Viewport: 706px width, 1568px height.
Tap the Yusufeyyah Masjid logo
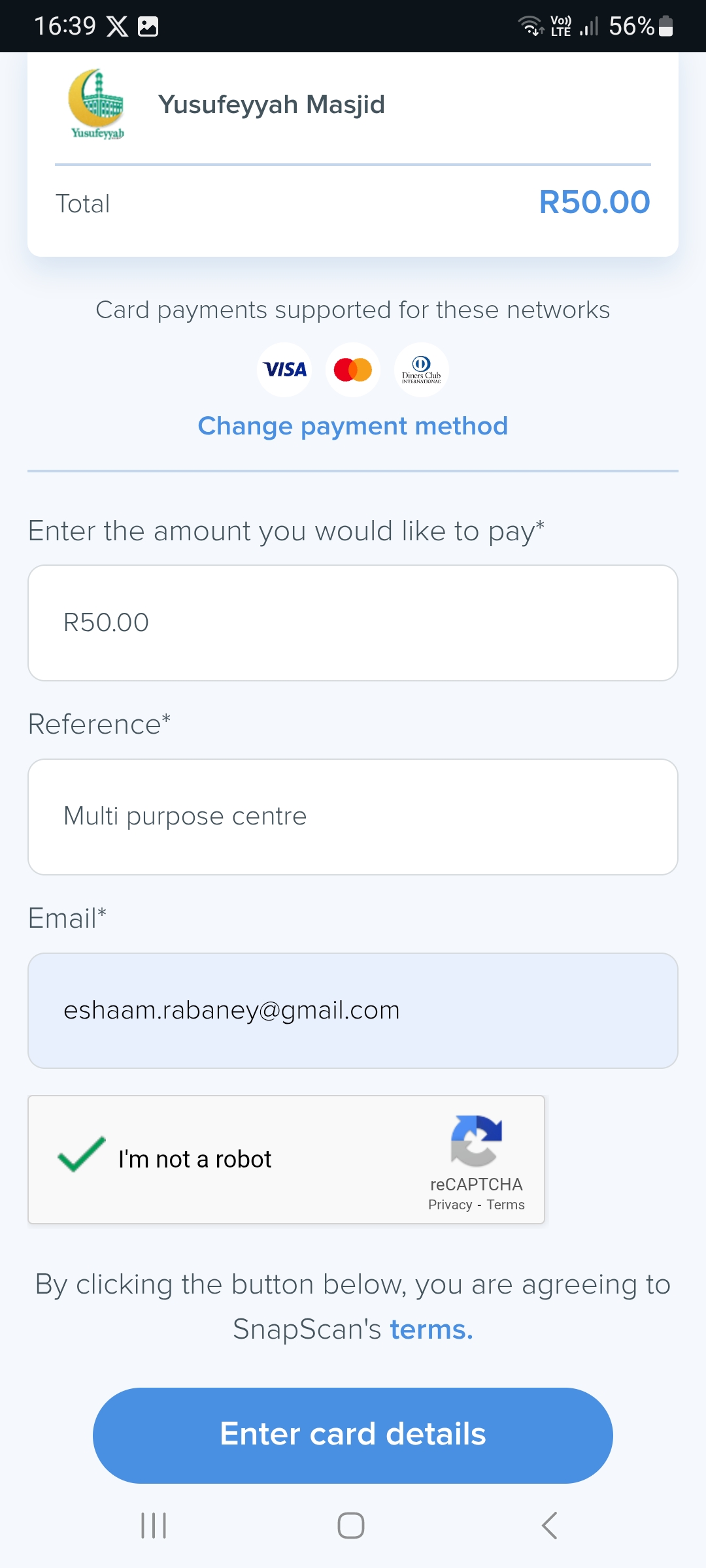97,105
